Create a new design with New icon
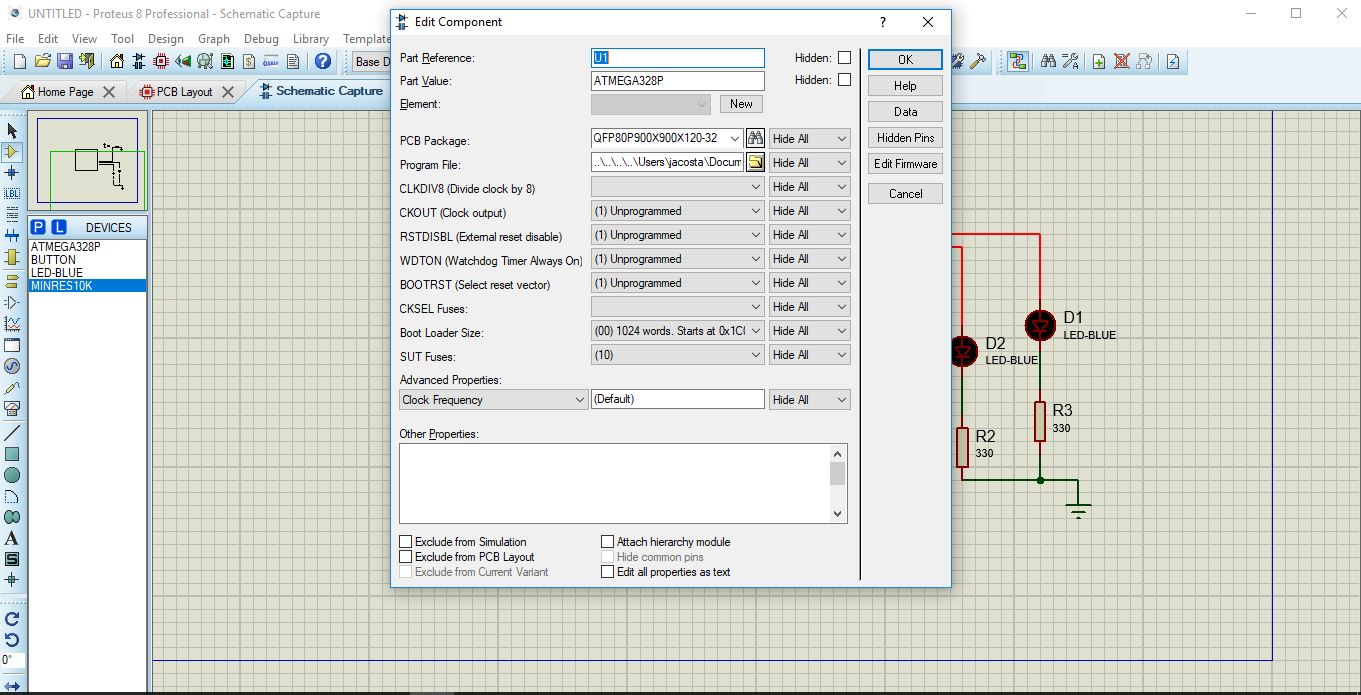The width and height of the screenshot is (1361, 695). pyautogui.click(x=19, y=61)
